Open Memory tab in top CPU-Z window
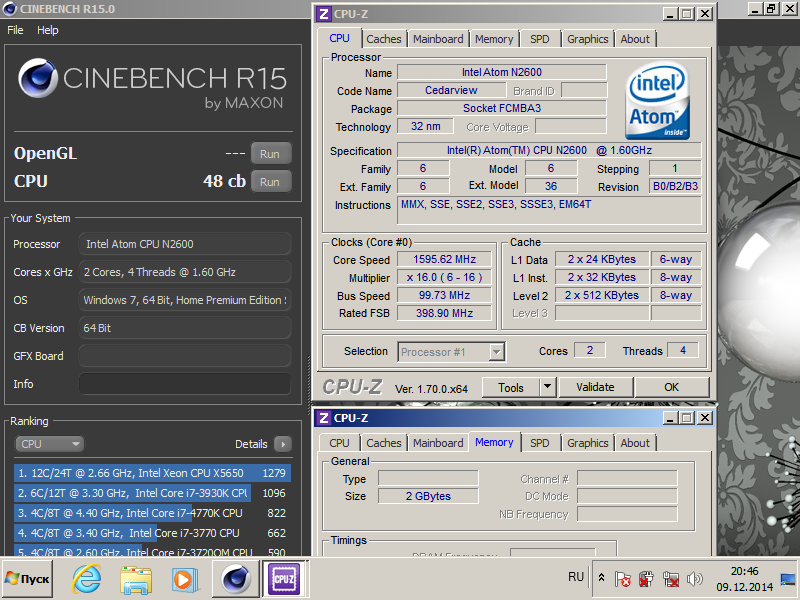 point(494,39)
